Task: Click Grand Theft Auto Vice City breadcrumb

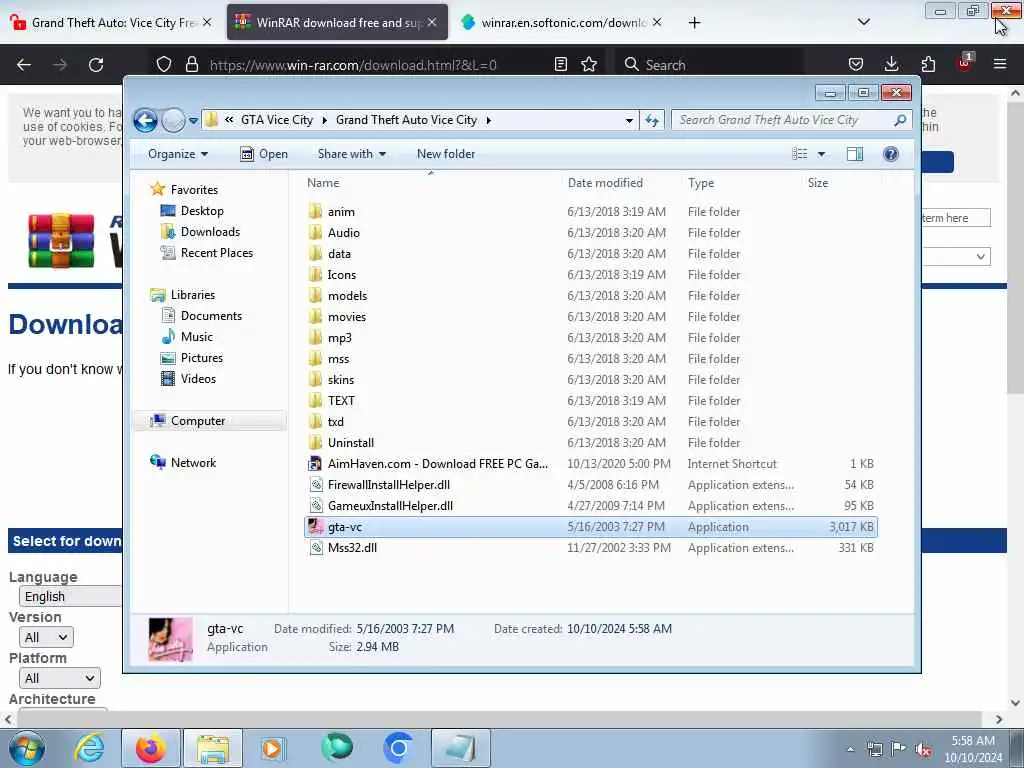Action: pos(406,120)
